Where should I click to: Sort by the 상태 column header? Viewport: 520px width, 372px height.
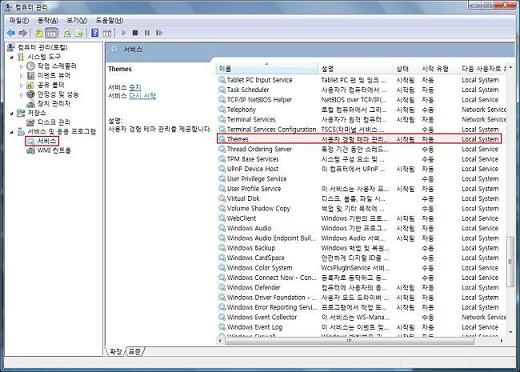point(406,69)
